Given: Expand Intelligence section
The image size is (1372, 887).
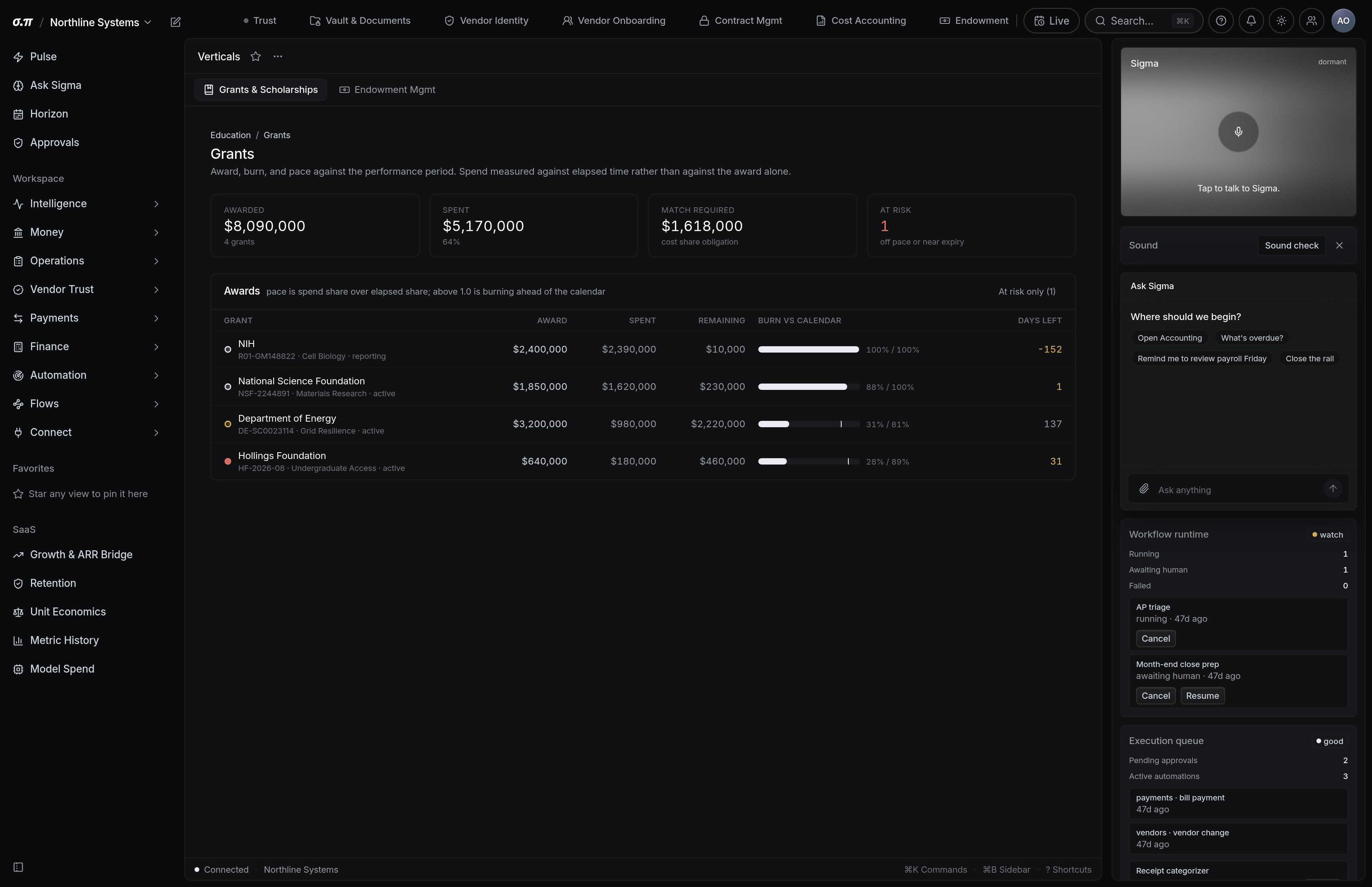Looking at the screenshot, I should [87, 204].
